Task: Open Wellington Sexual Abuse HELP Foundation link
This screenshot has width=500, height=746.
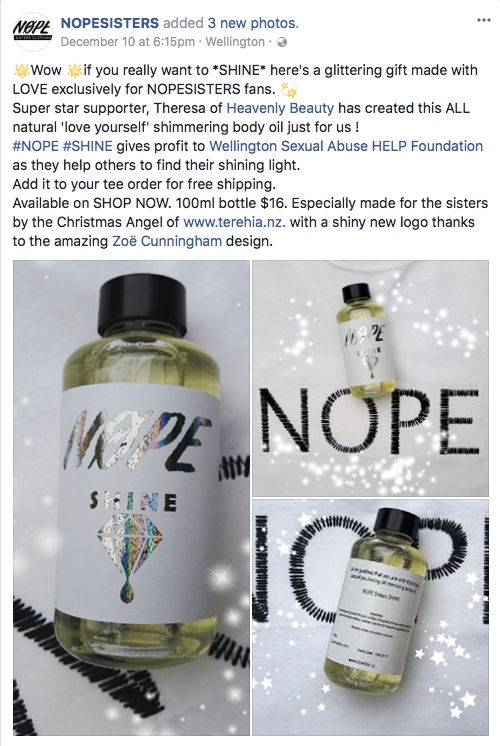Action: tap(346, 146)
